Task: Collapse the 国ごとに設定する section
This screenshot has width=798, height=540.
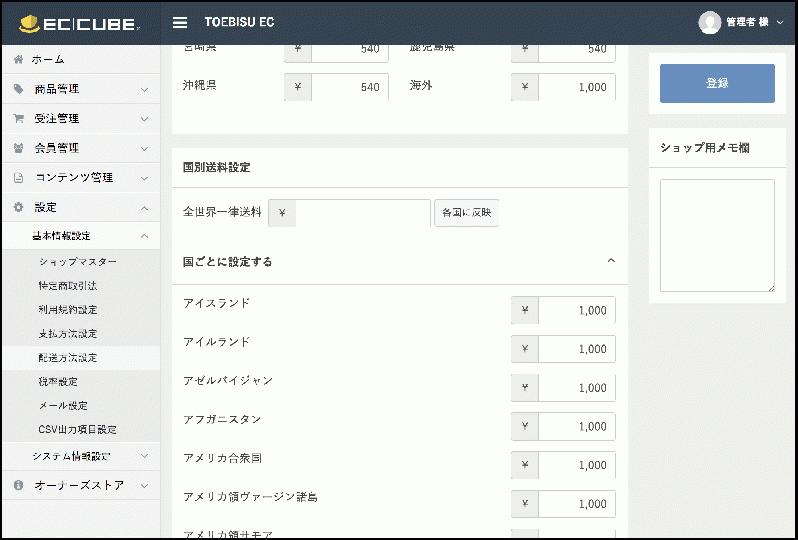Action: point(611,261)
